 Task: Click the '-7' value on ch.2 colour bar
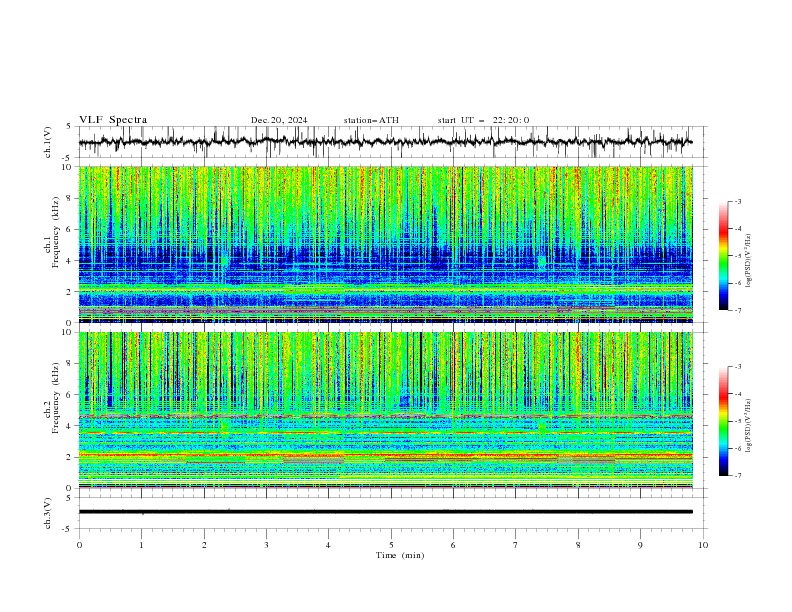click(737, 475)
